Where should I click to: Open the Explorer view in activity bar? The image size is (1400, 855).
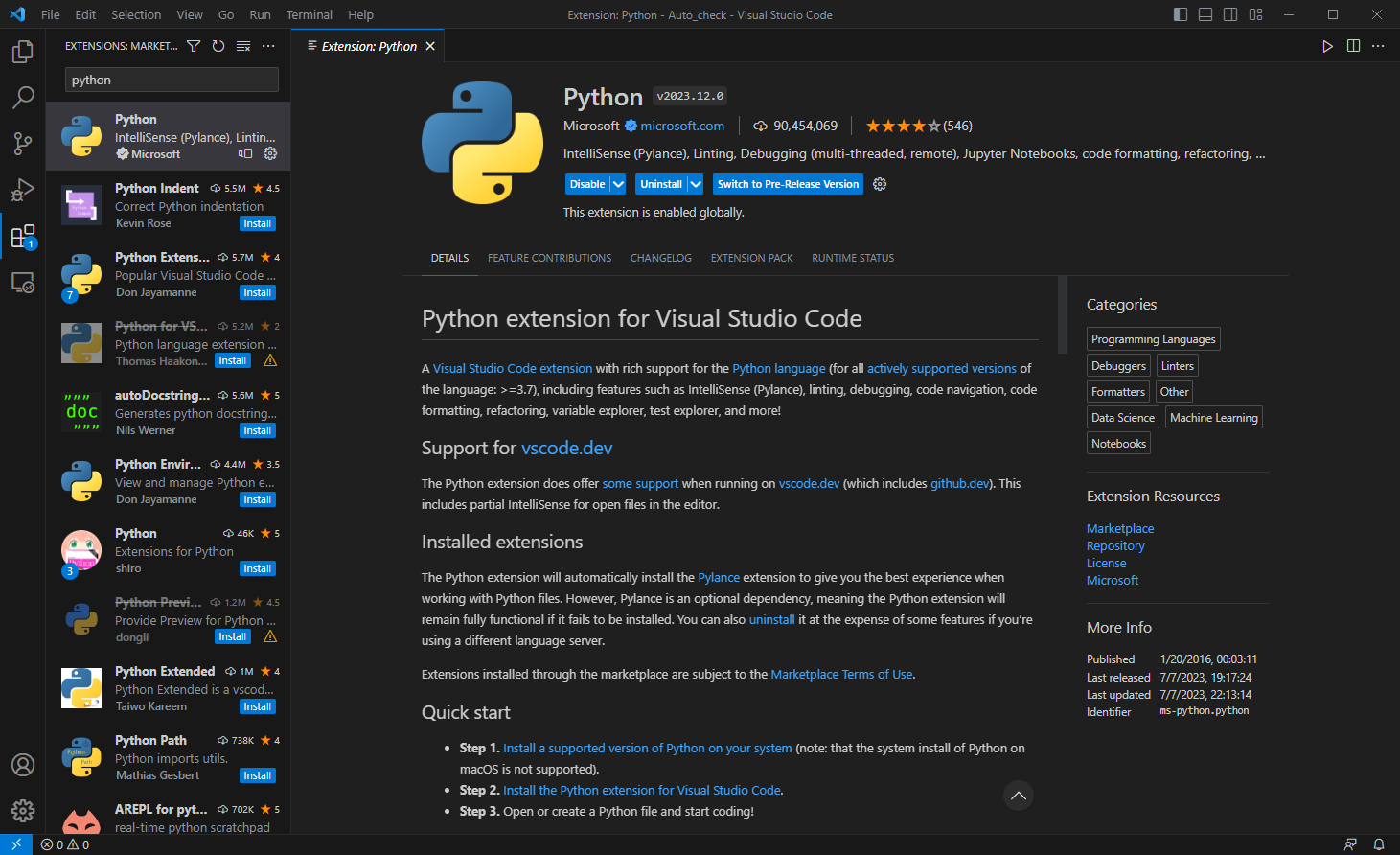(x=23, y=52)
